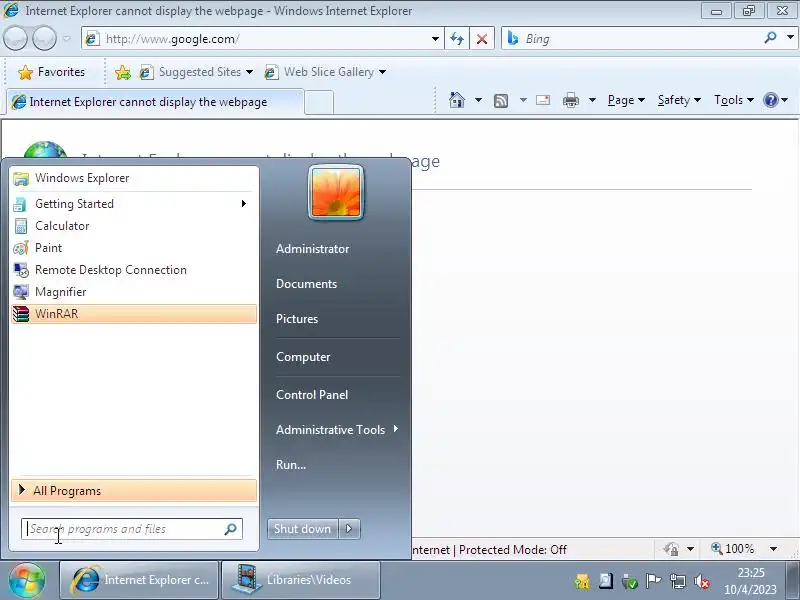Open Action Center flag icon
Viewport: 800px width, 600px height.
pos(653,581)
